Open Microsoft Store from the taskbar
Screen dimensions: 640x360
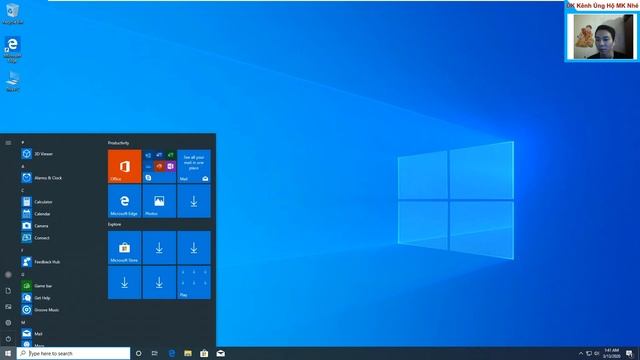[x=204, y=353]
